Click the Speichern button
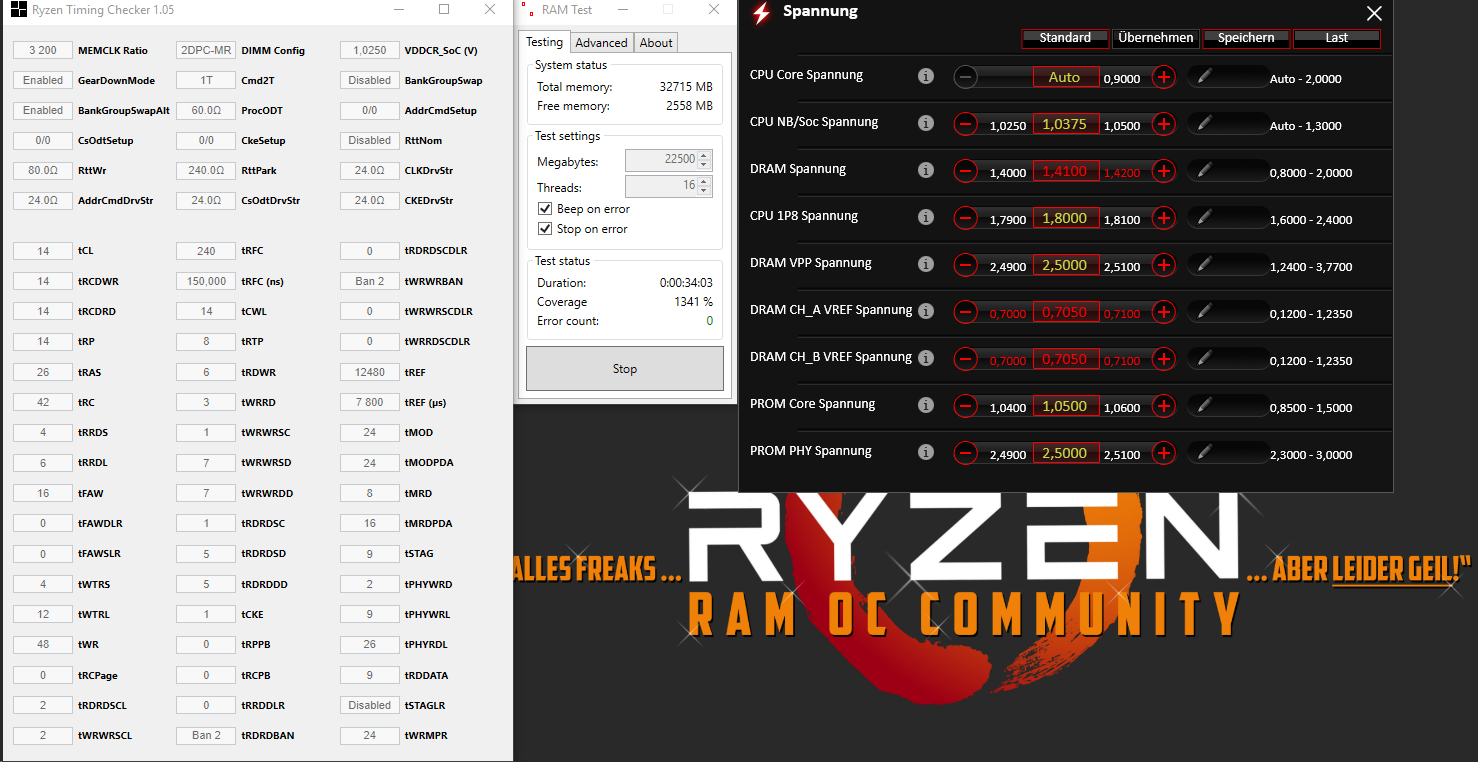 click(1246, 38)
